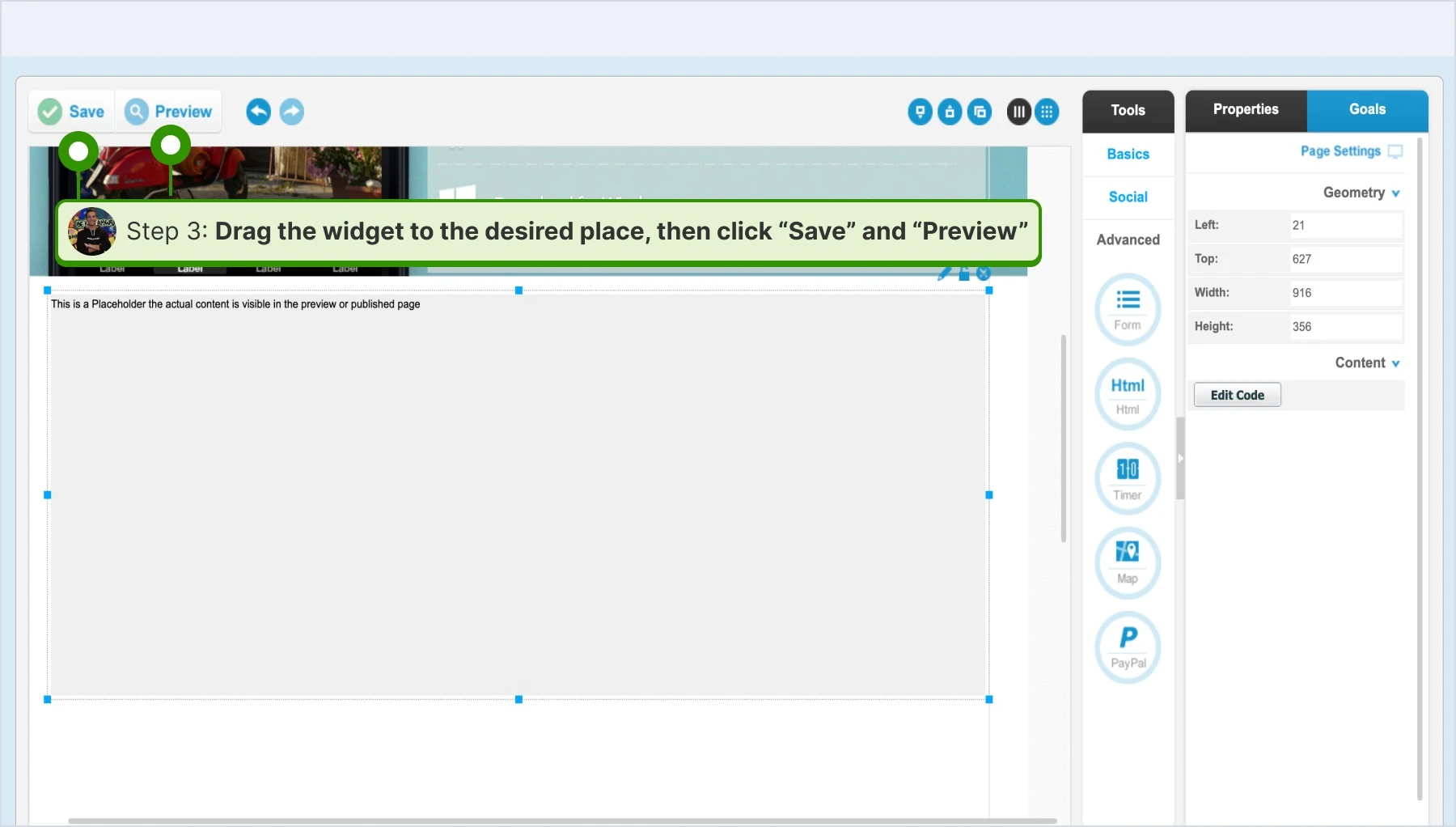
Task: Redo the last action
Action: tap(292, 112)
